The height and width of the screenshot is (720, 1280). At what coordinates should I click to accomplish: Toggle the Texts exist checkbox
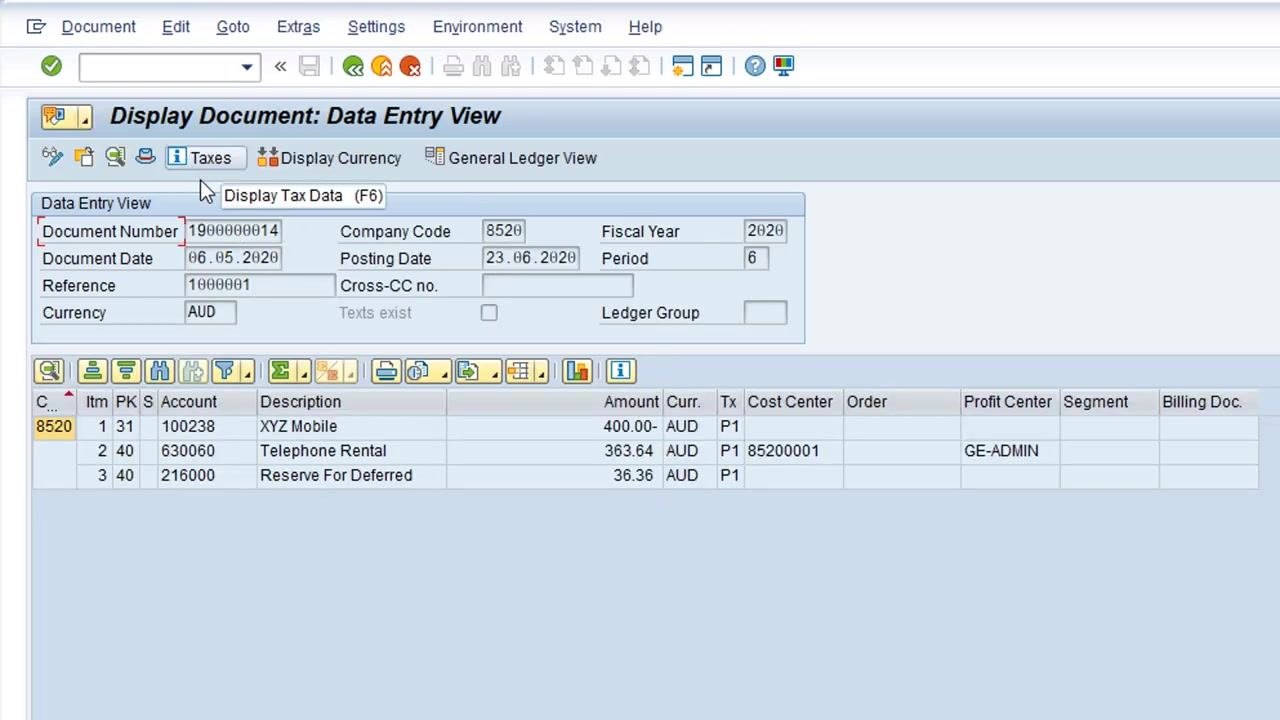[x=489, y=313]
